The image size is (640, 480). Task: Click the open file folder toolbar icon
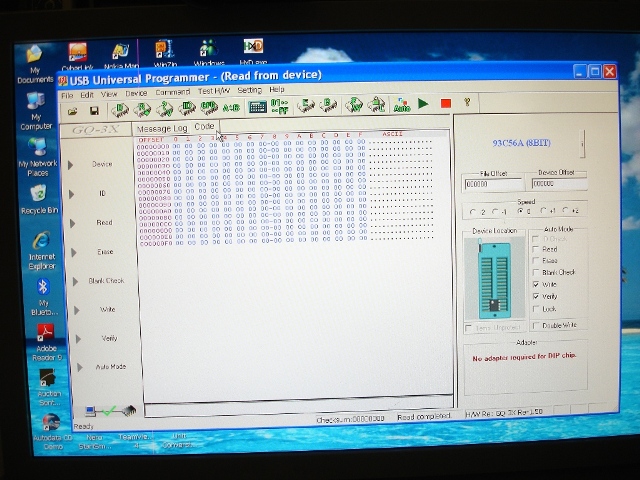click(73, 111)
